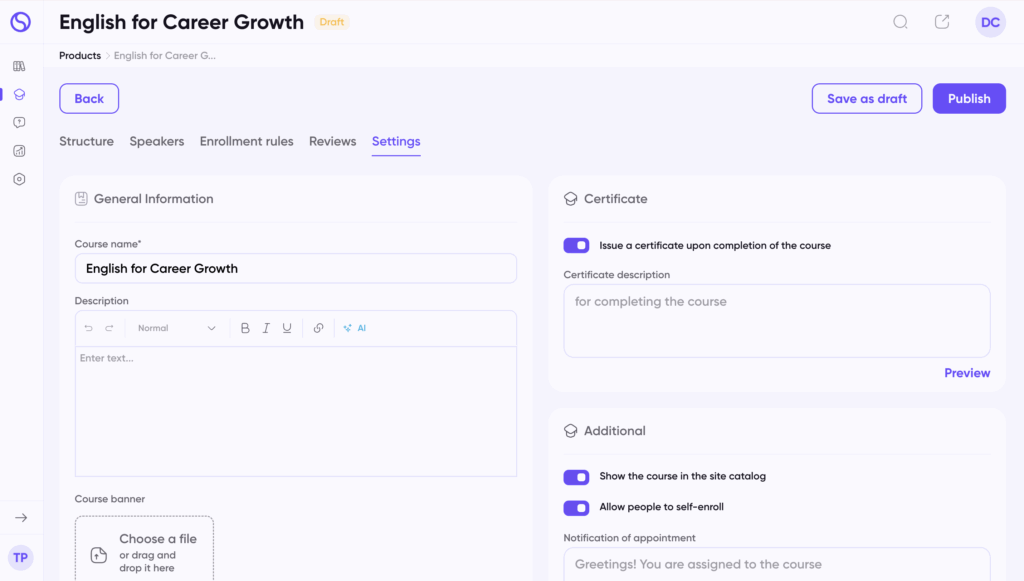Open the AI text assistant

(x=355, y=328)
